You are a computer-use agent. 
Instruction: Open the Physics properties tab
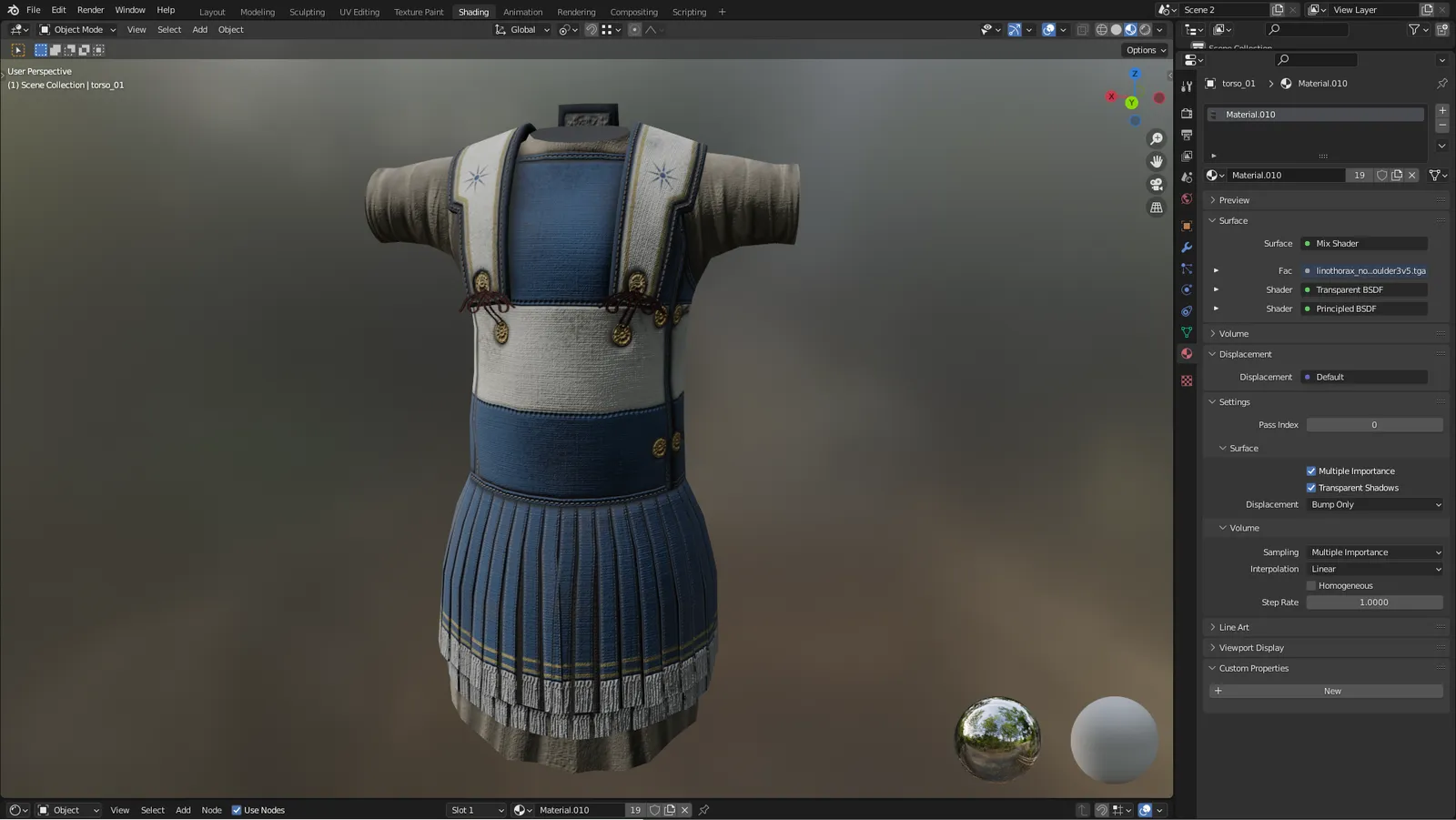(x=1187, y=289)
